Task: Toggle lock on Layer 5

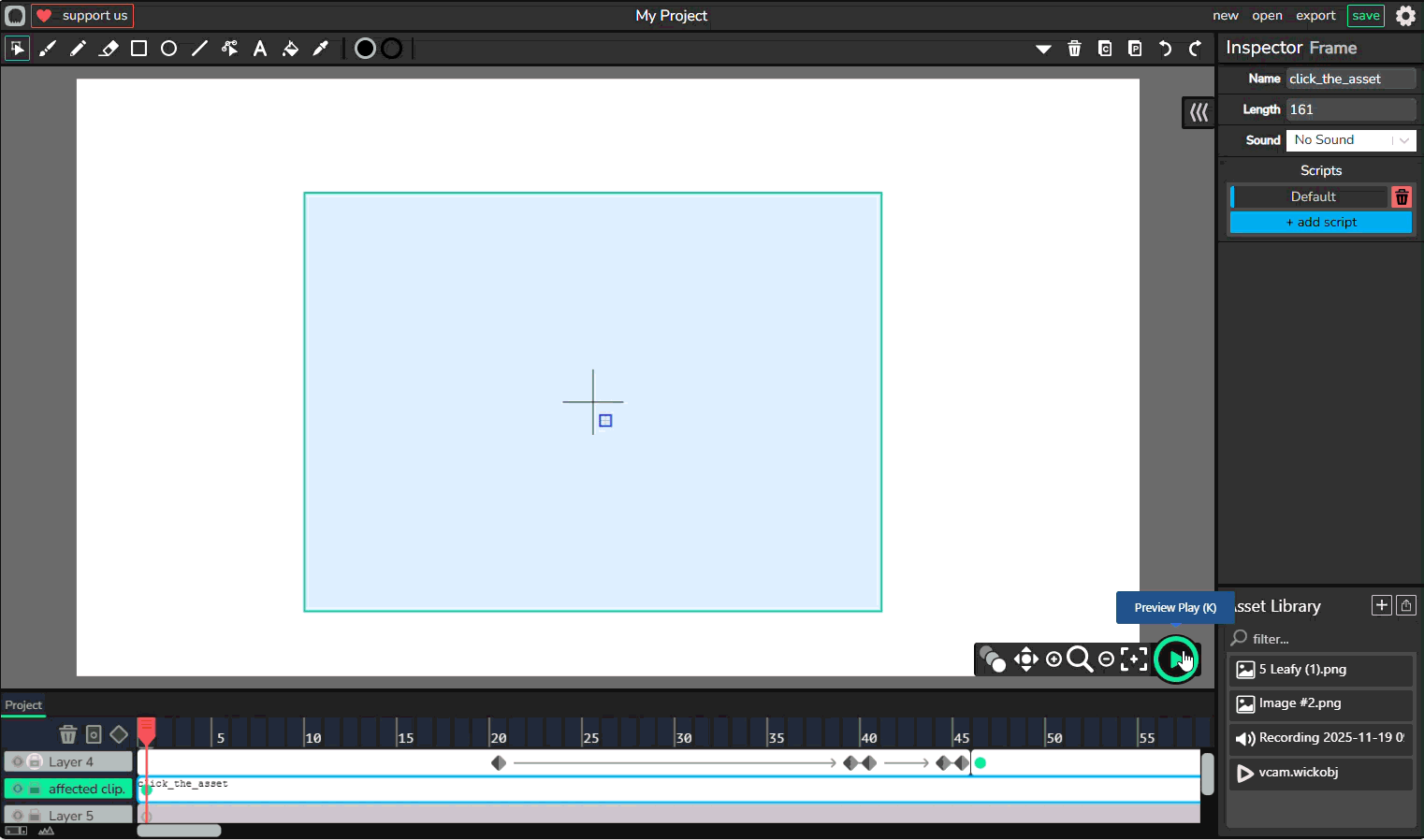Action: point(35,816)
